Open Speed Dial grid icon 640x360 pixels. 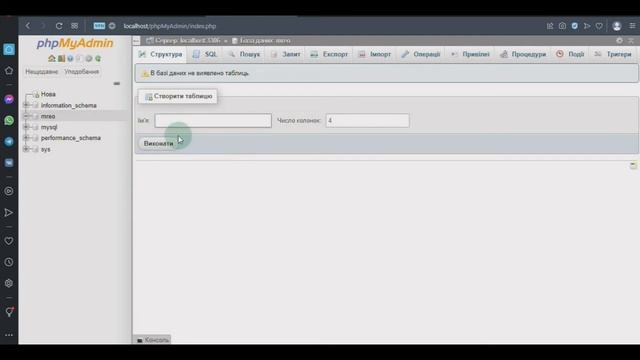[74, 26]
